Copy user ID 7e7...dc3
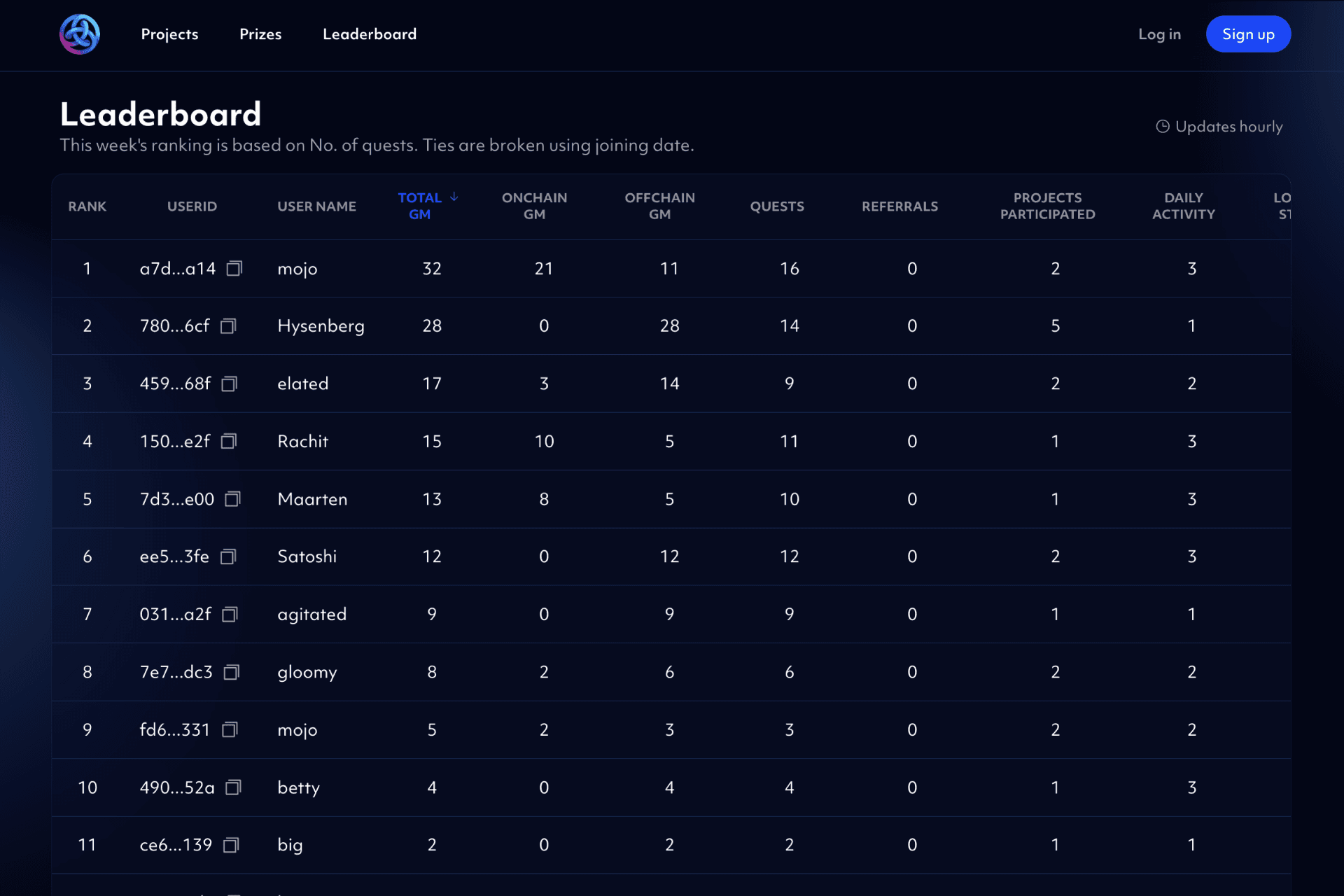1344x896 pixels. coord(232,672)
